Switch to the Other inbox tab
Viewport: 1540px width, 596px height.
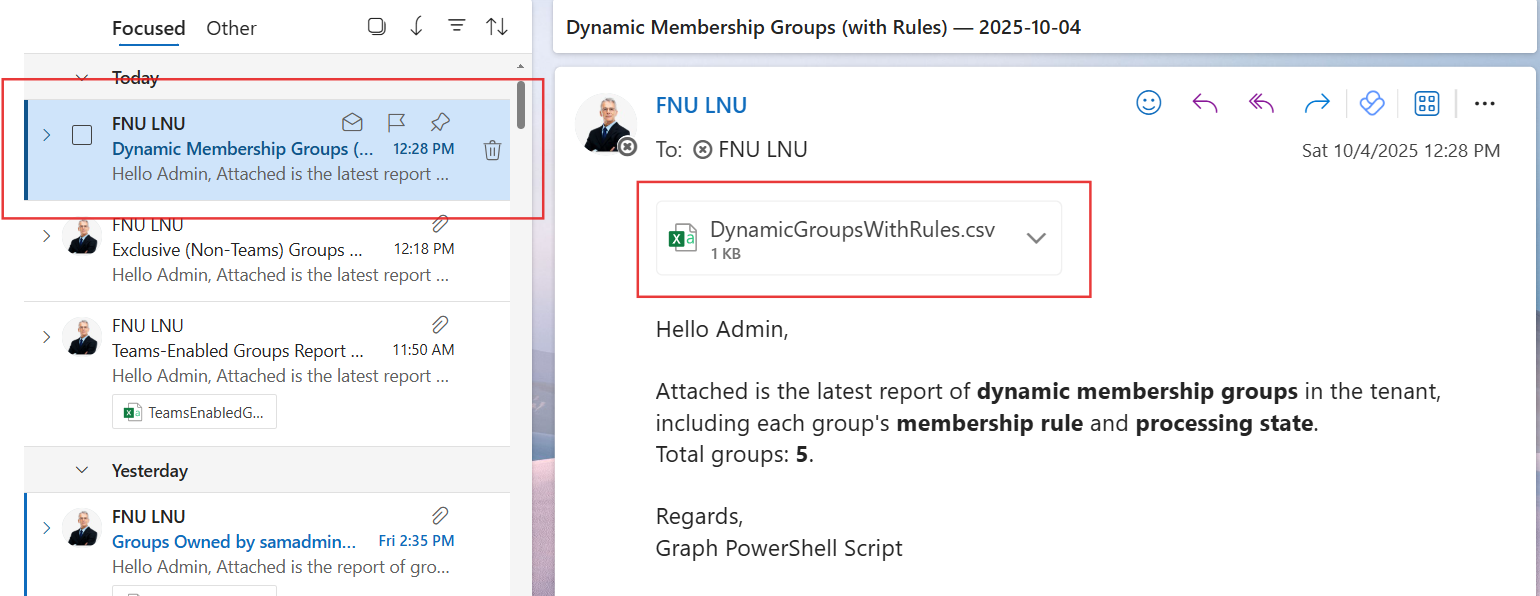[231, 28]
